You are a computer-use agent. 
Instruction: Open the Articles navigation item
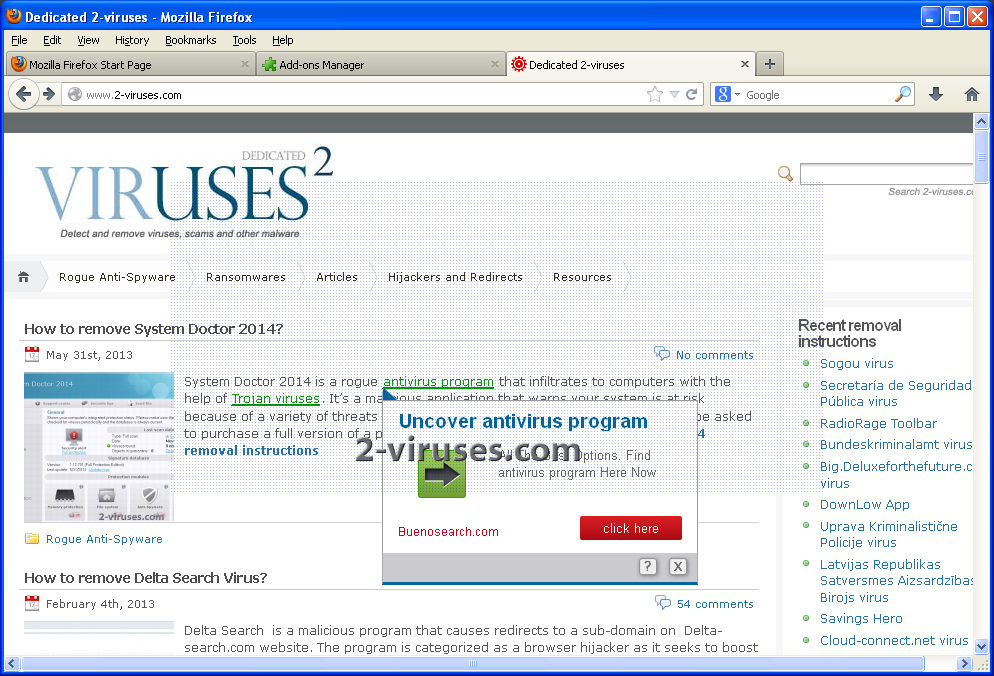point(337,277)
